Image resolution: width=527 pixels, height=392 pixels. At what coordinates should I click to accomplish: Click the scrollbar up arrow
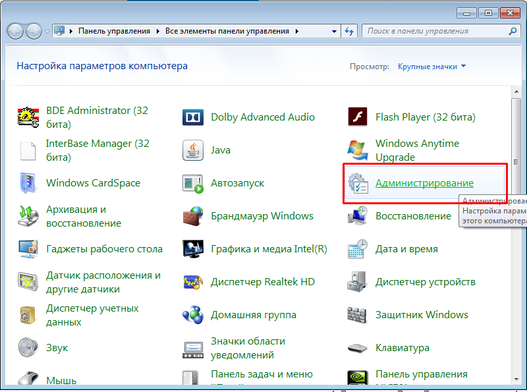[x=516, y=92]
